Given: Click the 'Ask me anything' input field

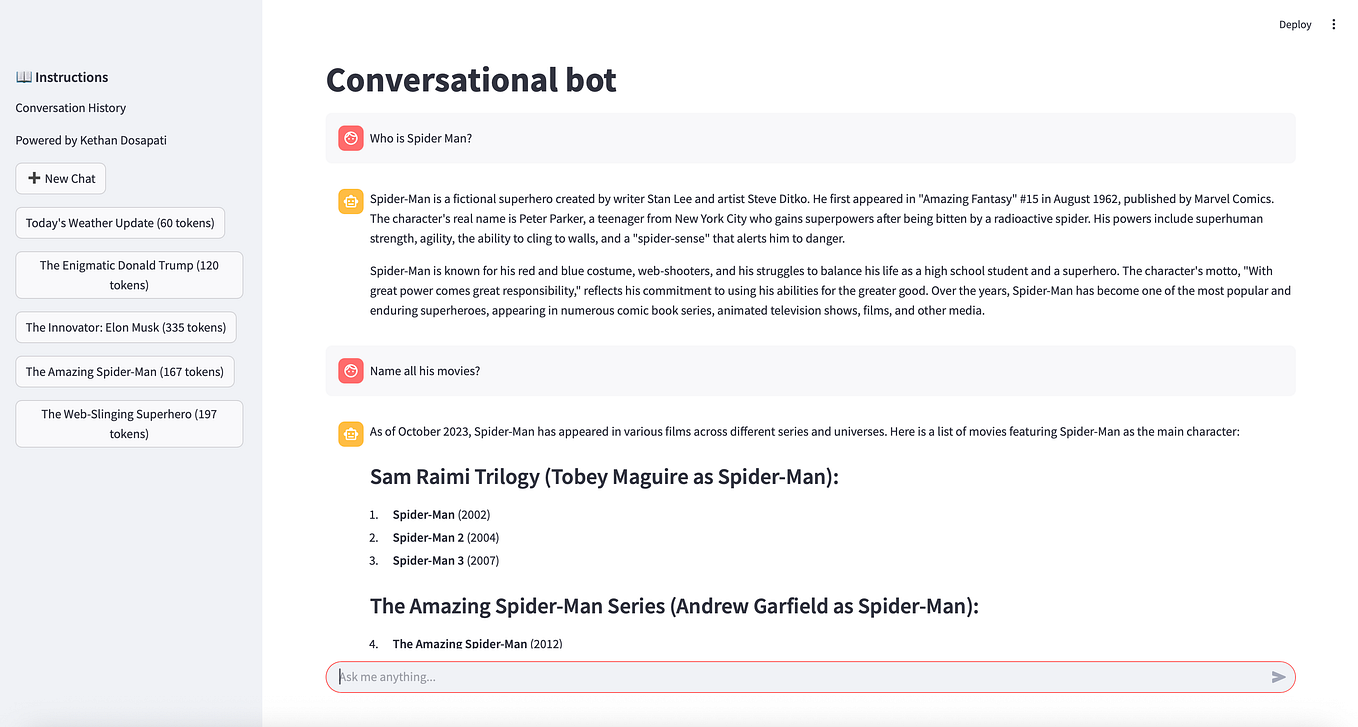Looking at the screenshot, I should (x=700, y=677).
